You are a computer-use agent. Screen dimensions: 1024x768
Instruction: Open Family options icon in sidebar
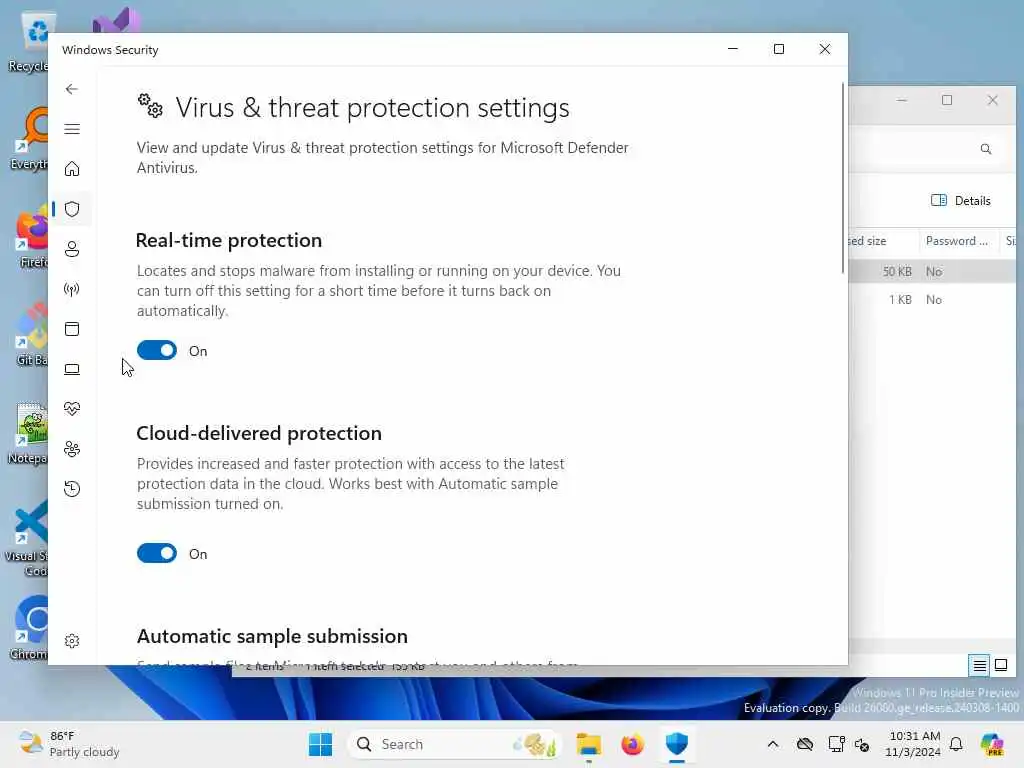tap(72, 449)
